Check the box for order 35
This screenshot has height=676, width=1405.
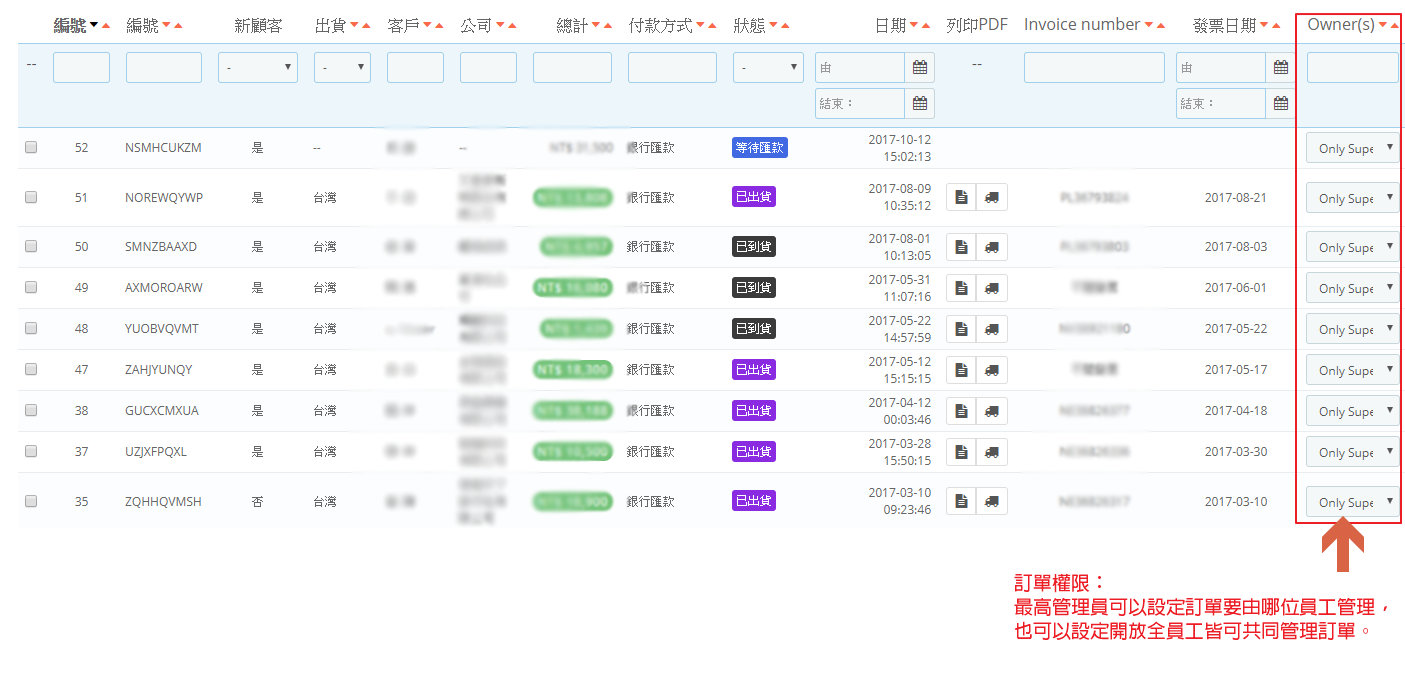(31, 501)
